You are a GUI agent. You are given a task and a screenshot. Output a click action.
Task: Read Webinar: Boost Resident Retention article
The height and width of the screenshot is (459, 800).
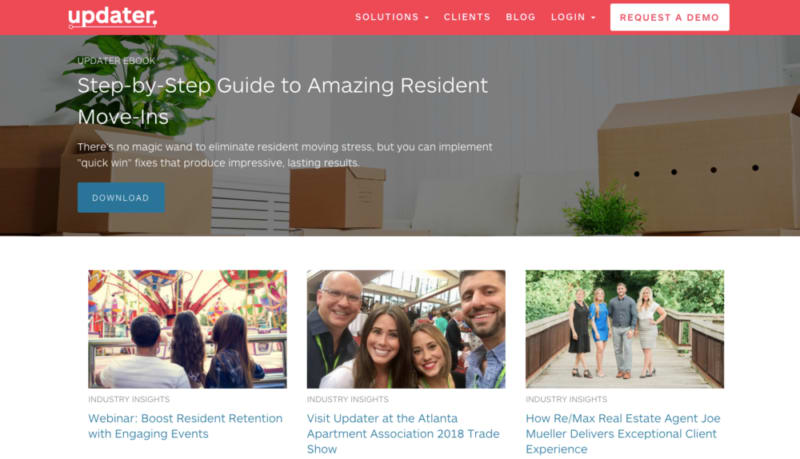(x=185, y=426)
